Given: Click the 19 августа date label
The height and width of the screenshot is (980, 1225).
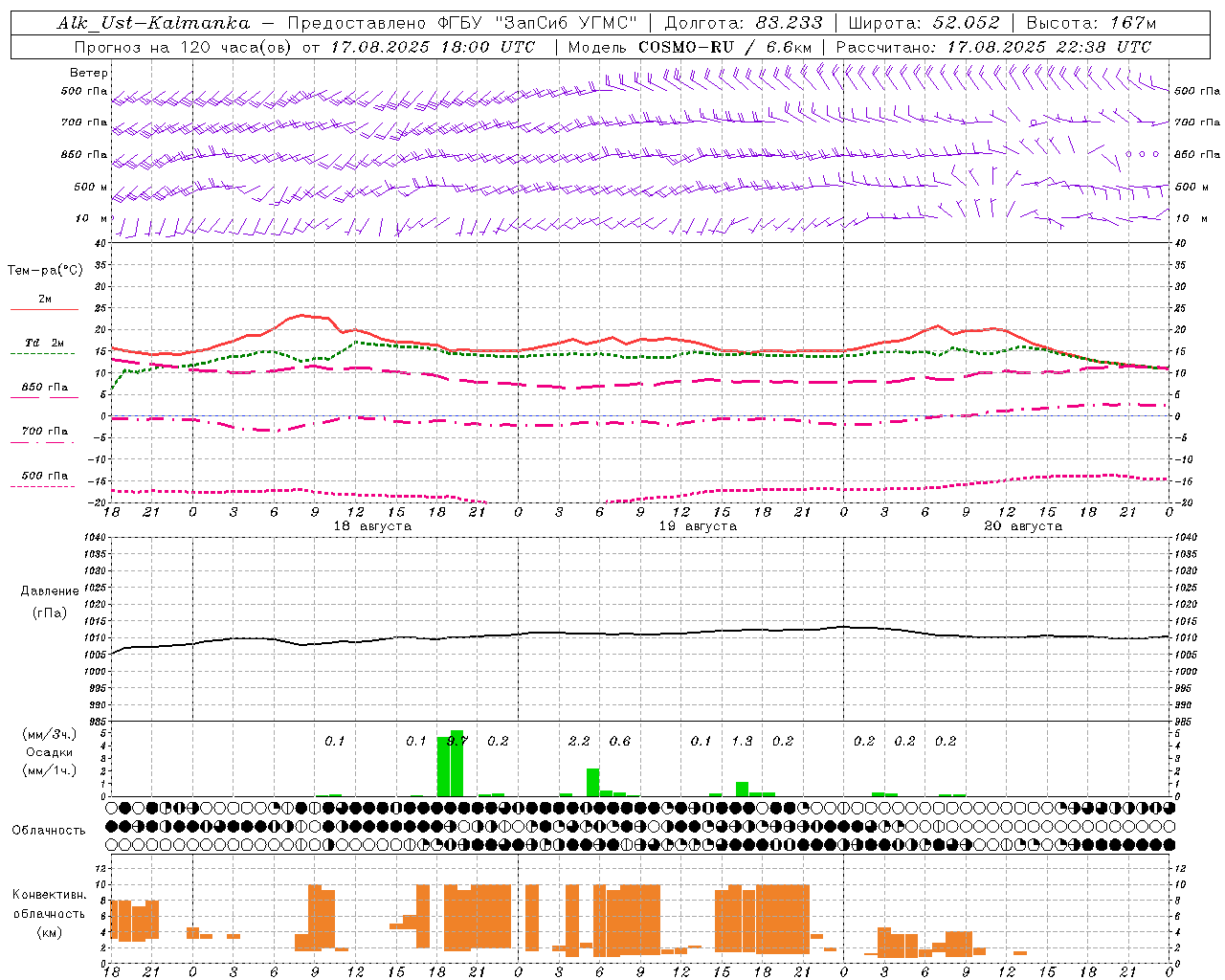Looking at the screenshot, I should (698, 526).
